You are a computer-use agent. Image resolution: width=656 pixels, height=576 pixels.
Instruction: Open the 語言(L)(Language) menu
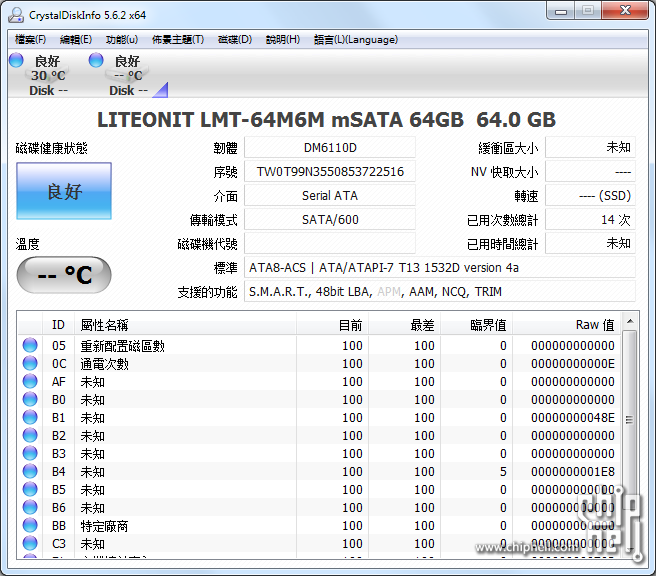[356, 40]
